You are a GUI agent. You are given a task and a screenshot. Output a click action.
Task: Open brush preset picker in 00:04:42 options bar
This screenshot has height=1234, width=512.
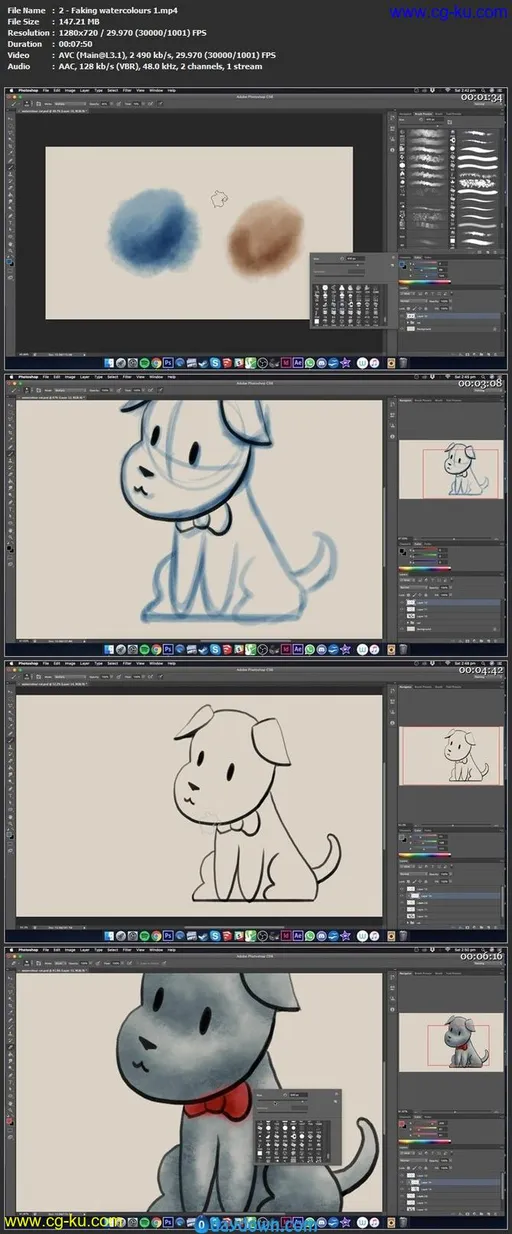pyautogui.click(x=27, y=677)
